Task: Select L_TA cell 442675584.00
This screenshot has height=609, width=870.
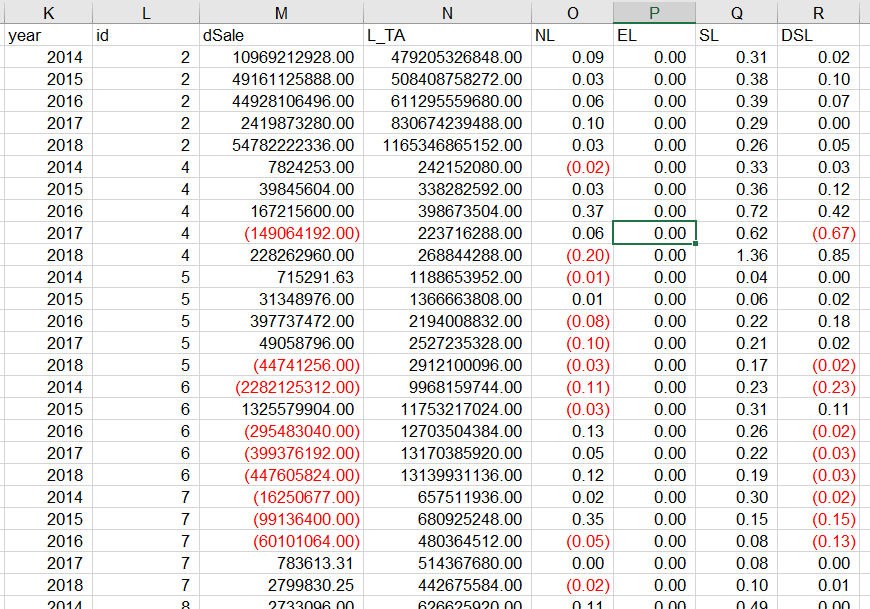Action: [447, 585]
